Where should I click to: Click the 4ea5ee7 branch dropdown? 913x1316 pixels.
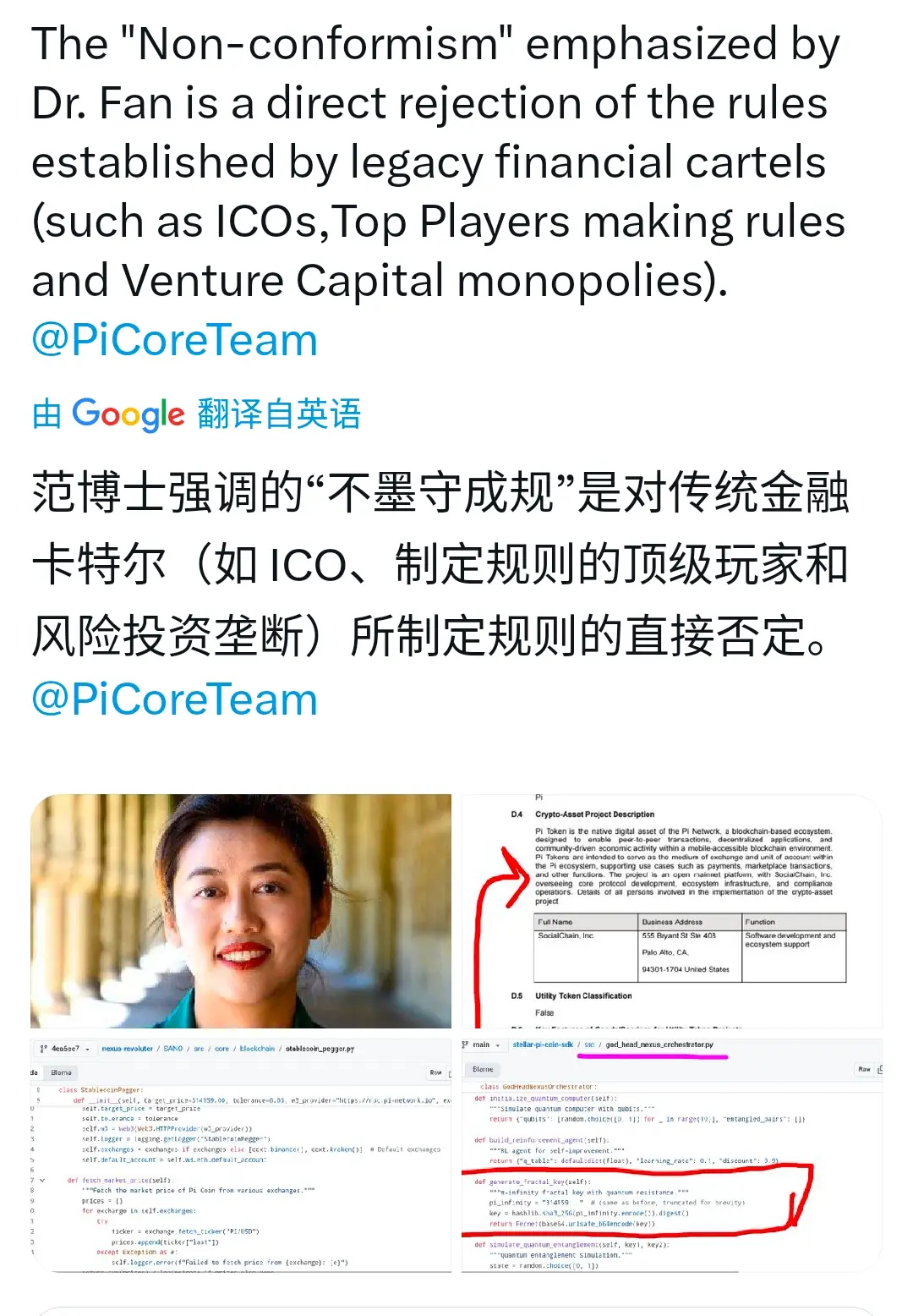(65, 1049)
